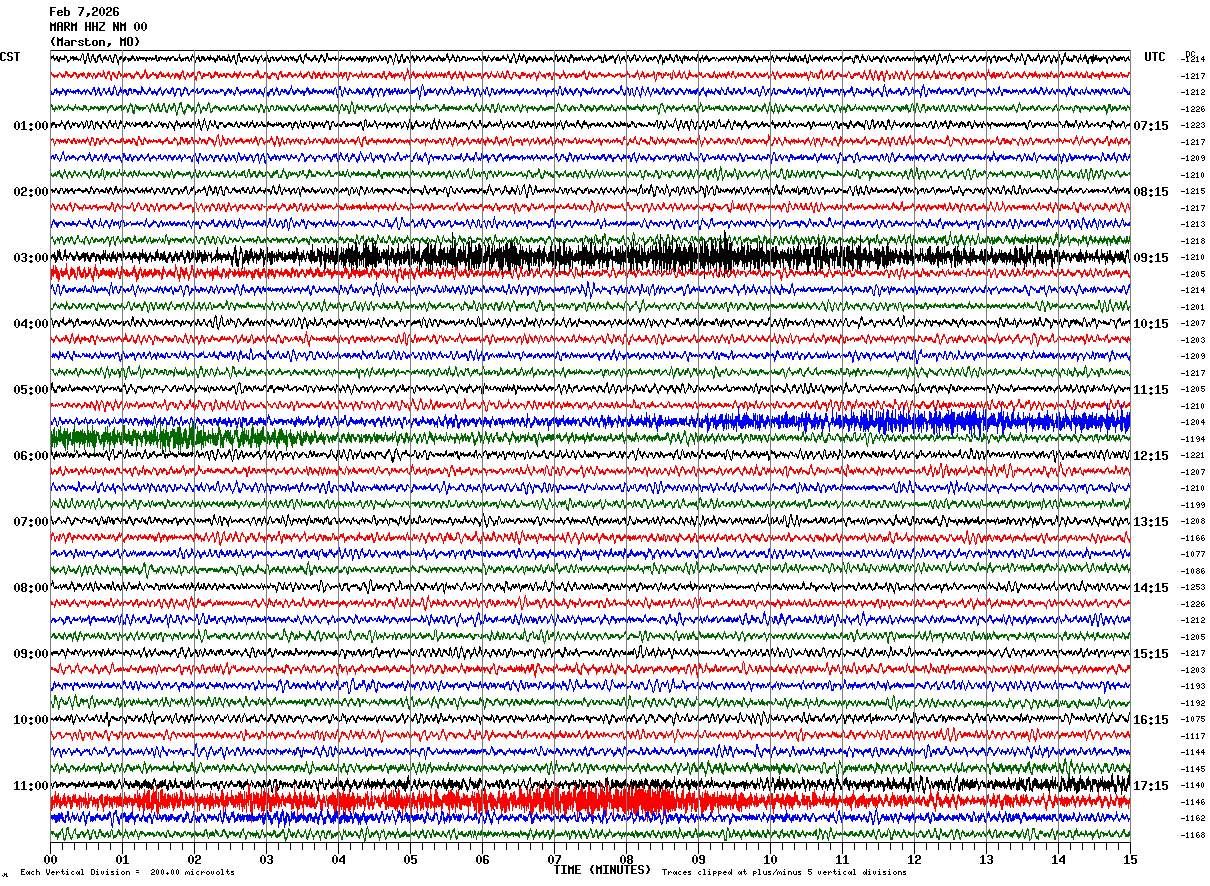Click minute 13 tick label on time axis
The height and width of the screenshot is (886, 1210).
point(986,859)
